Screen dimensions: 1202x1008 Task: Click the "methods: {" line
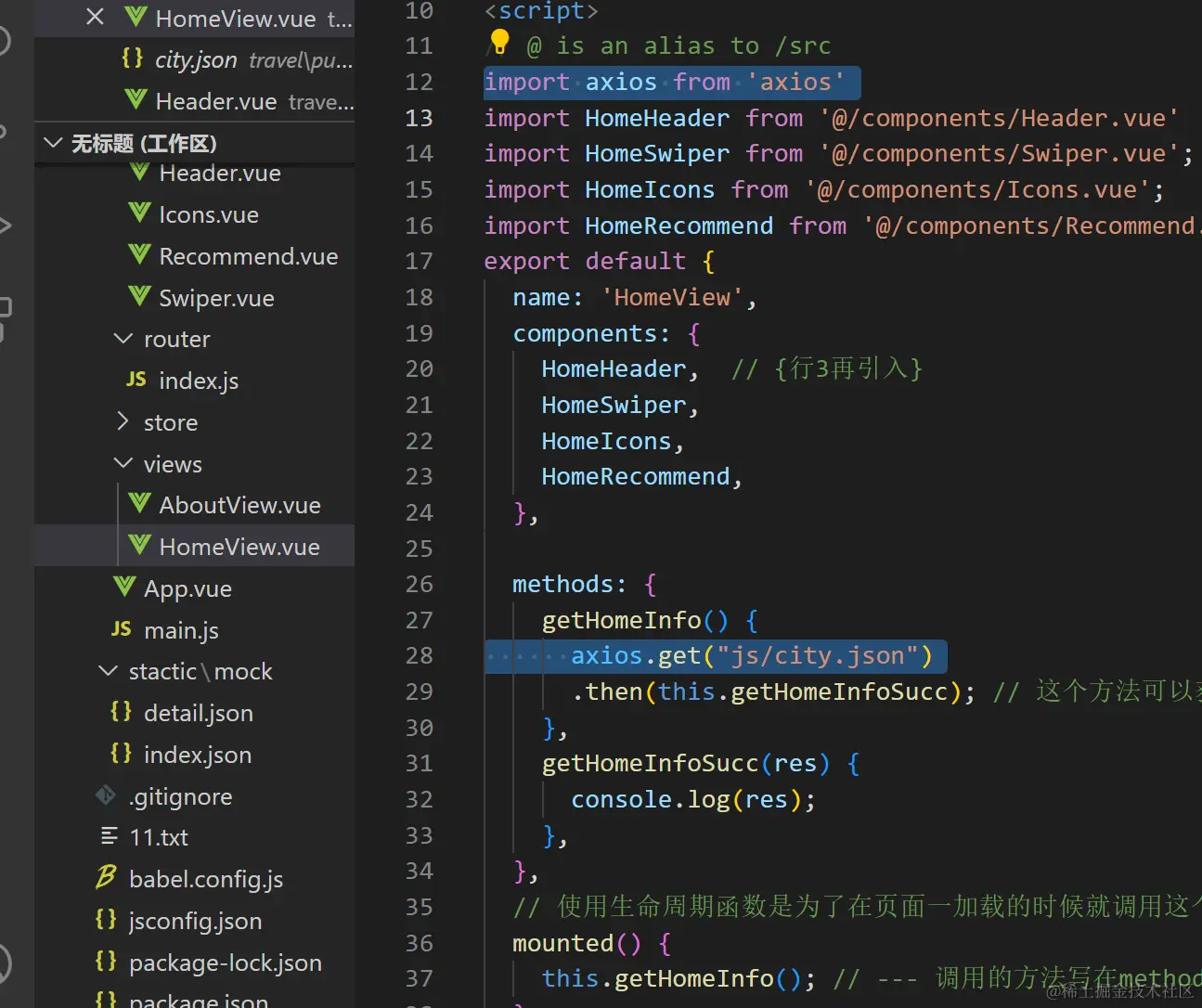[x=585, y=584]
